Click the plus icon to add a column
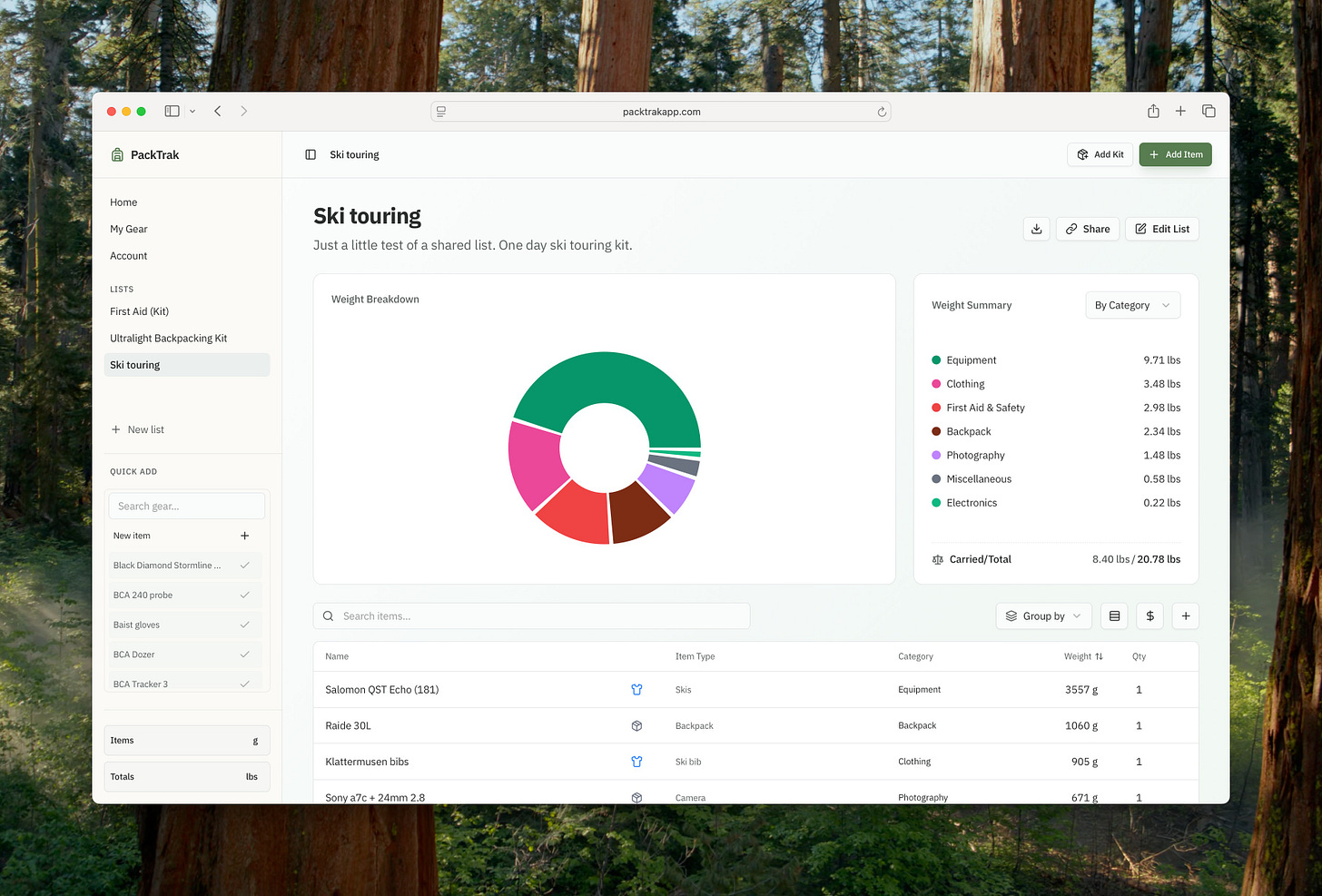Image resolution: width=1322 pixels, height=896 pixels. [1185, 615]
